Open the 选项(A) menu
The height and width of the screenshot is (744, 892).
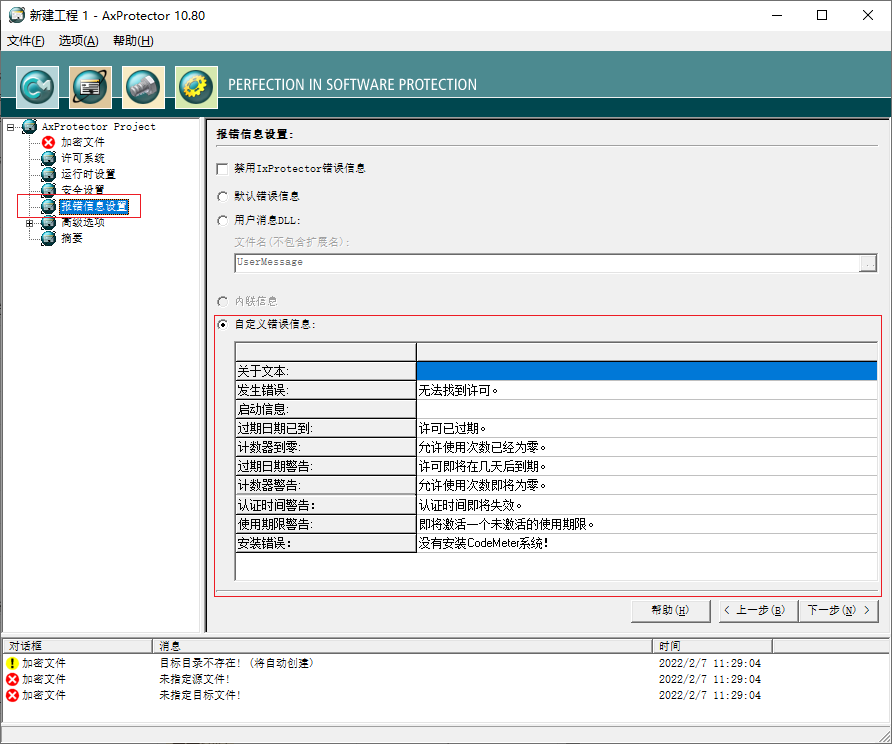point(79,41)
